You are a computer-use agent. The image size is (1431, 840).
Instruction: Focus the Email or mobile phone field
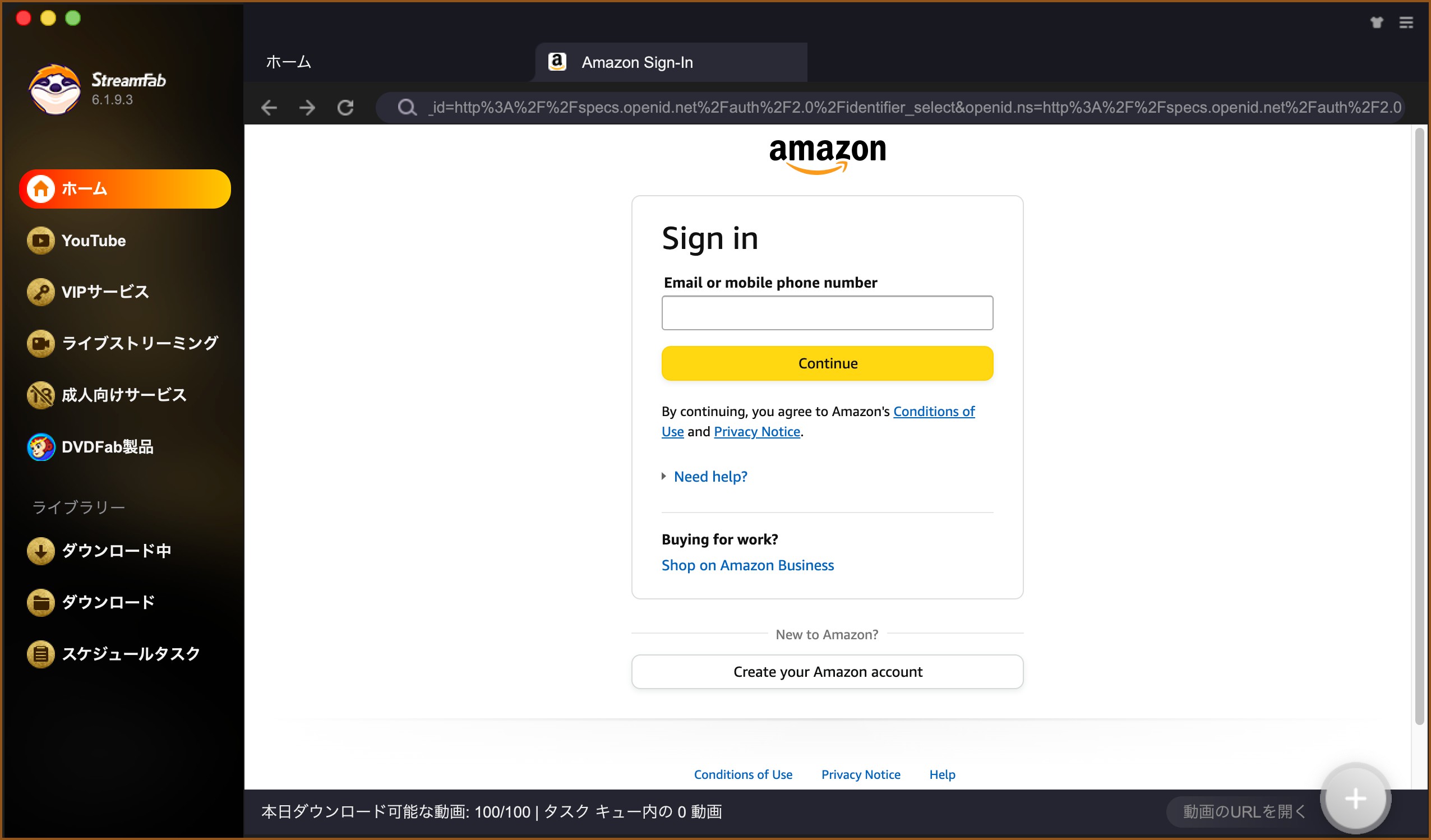point(828,312)
